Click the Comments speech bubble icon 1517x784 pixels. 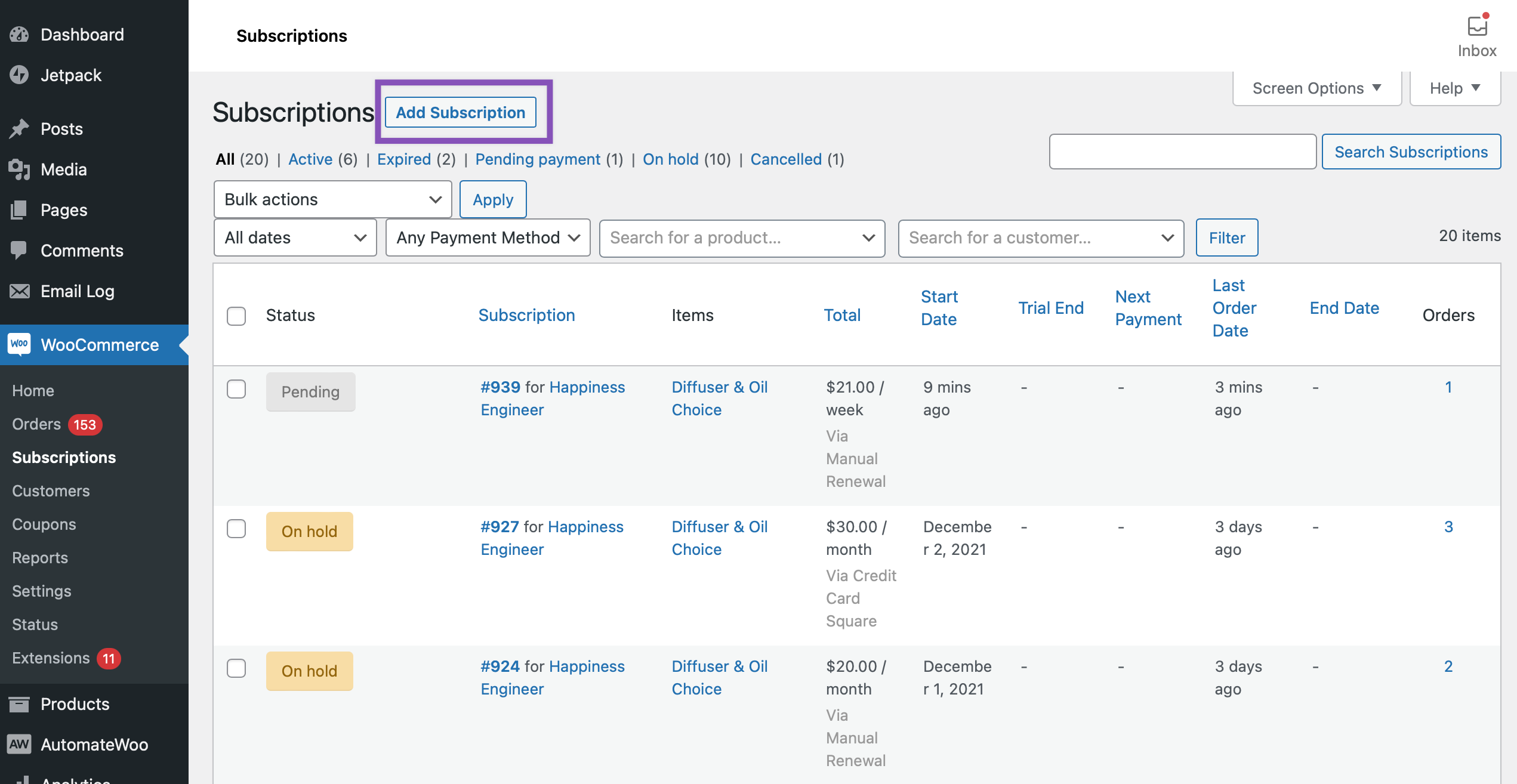coord(19,251)
